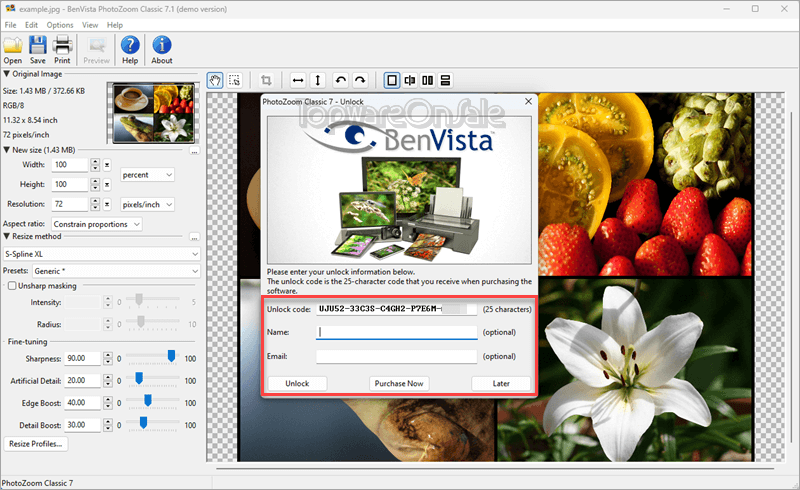Collapse the Original Image section
The image size is (800, 490).
(x=7, y=74)
